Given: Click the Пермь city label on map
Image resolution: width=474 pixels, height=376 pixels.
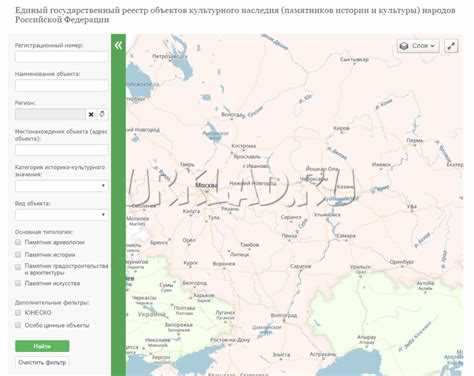Looking at the screenshot, I should point(415,140).
